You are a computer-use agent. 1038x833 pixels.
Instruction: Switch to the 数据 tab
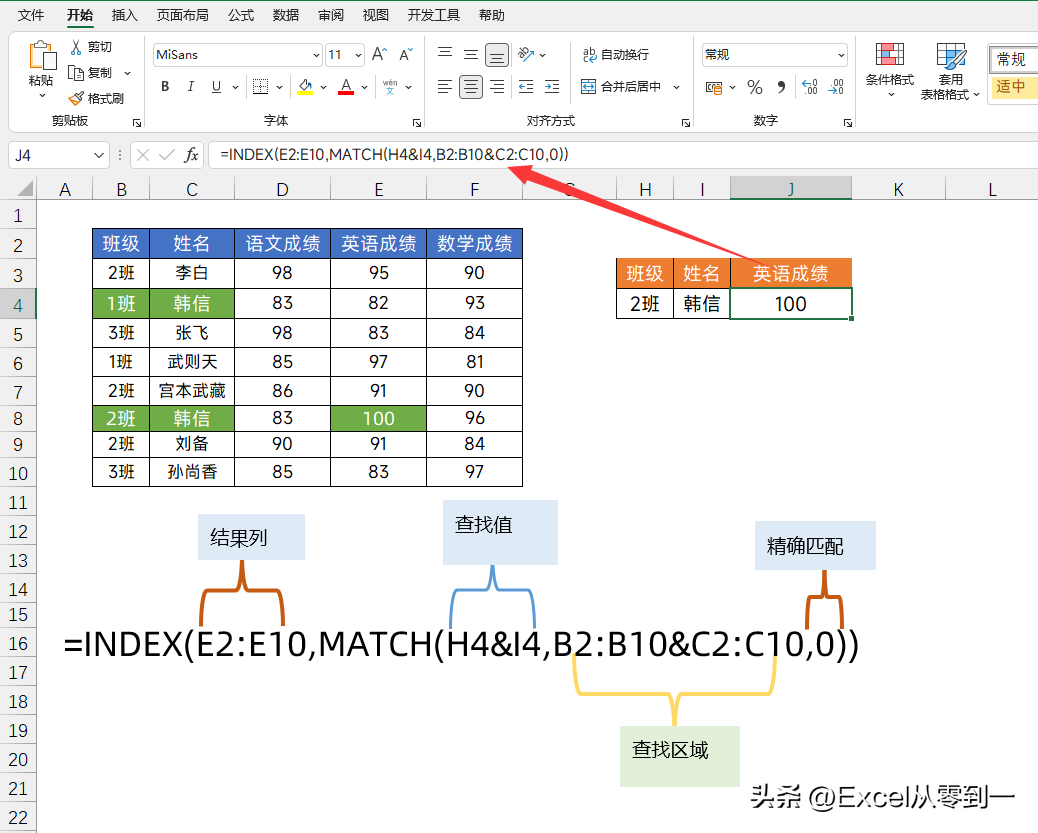[286, 15]
